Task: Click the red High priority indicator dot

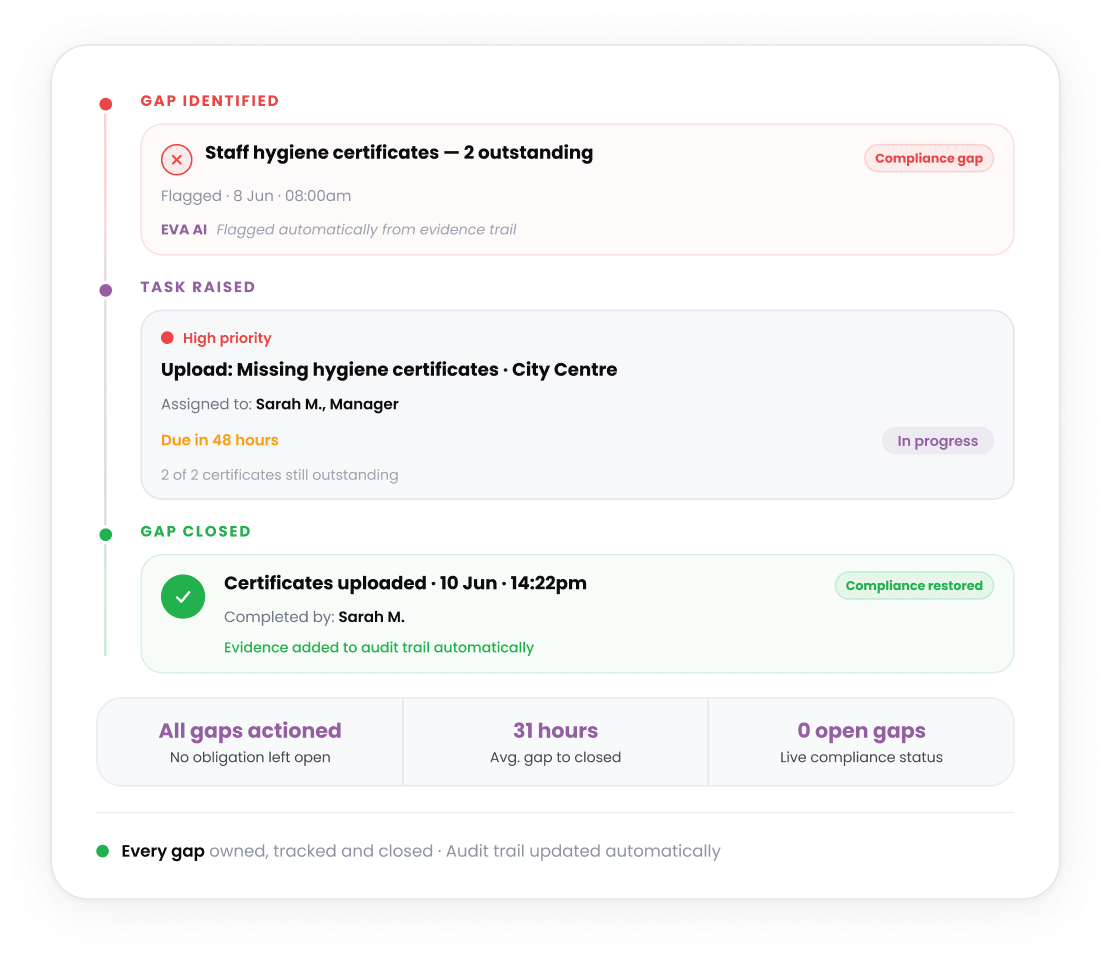Action: (167, 338)
